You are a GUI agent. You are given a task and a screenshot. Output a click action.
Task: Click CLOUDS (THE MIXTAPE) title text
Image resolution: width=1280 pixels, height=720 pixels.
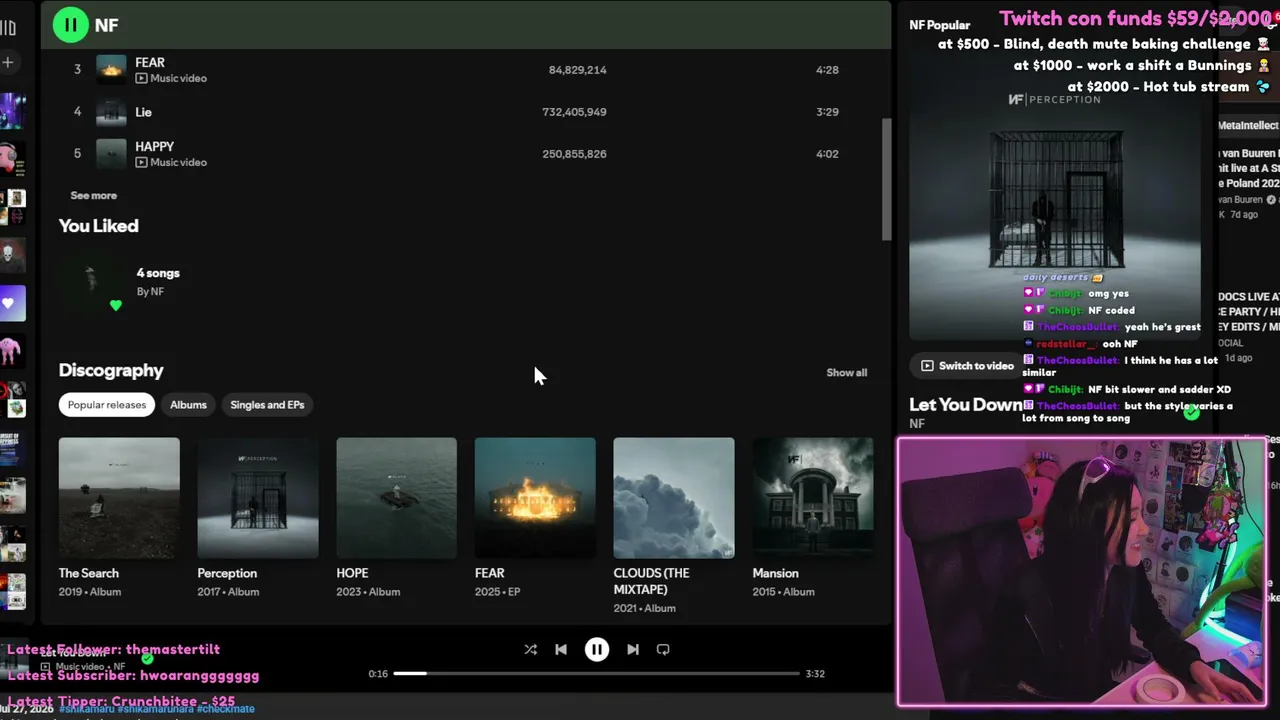652,581
